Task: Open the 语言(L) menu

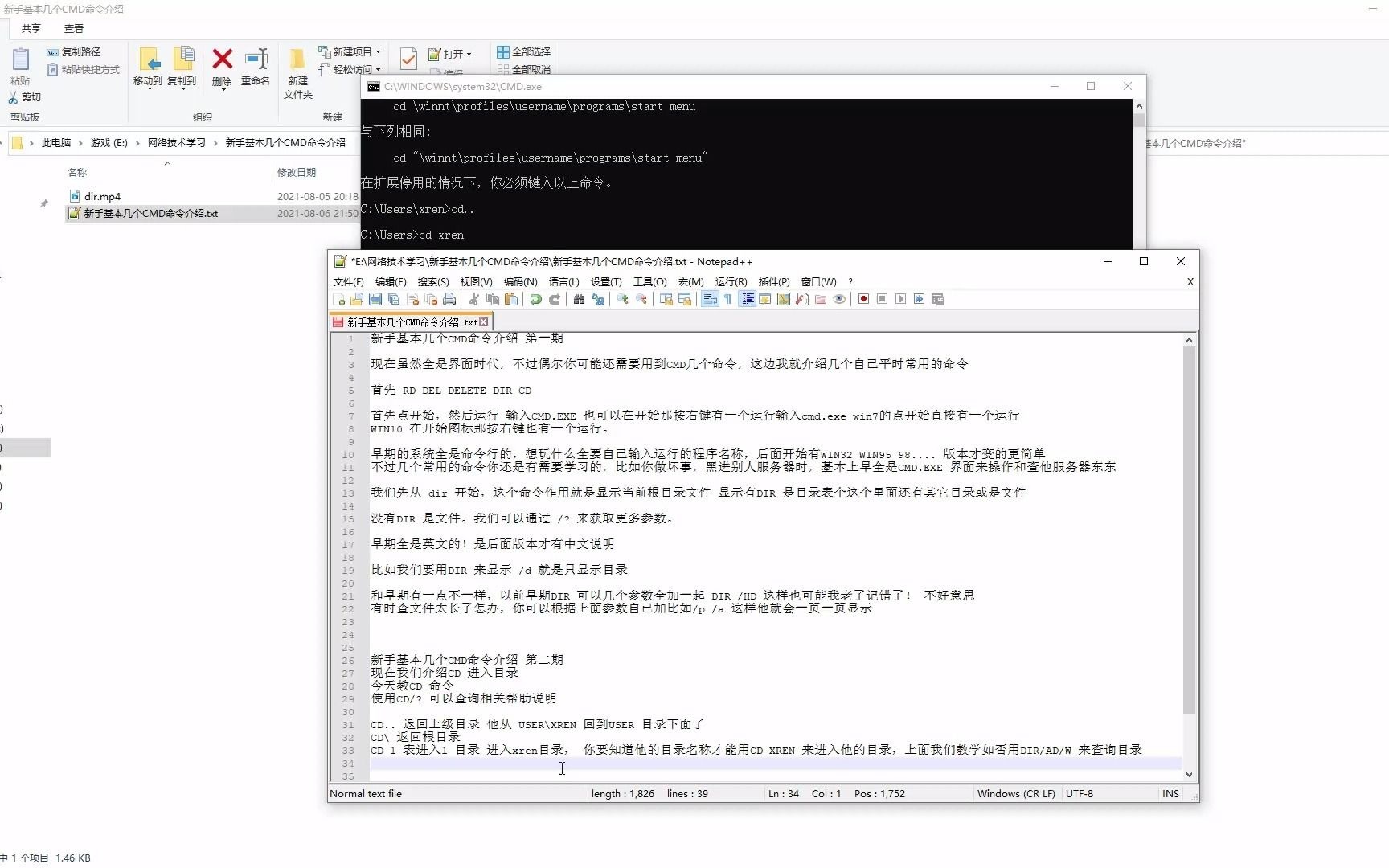Action: coord(563,281)
